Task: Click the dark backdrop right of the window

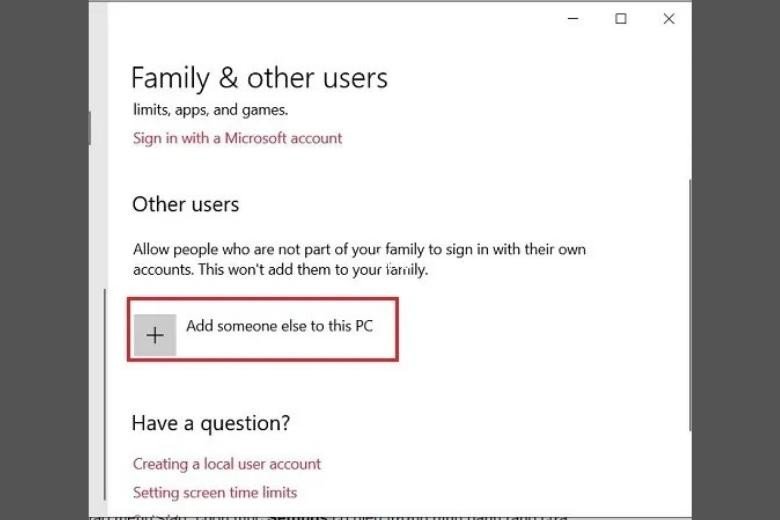Action: coord(735,260)
